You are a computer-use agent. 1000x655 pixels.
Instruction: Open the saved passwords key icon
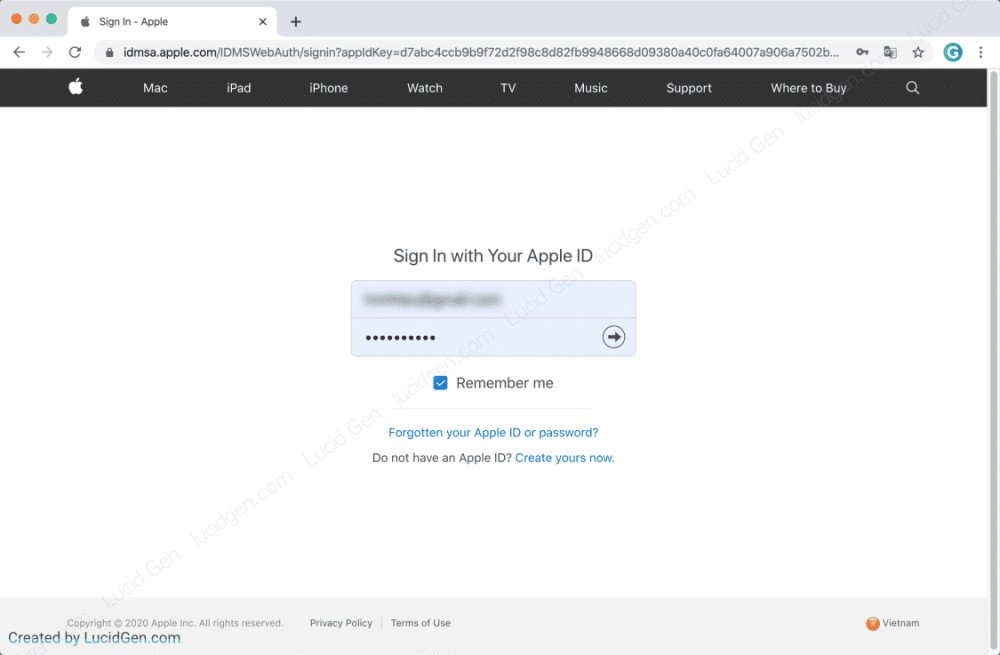coord(862,52)
